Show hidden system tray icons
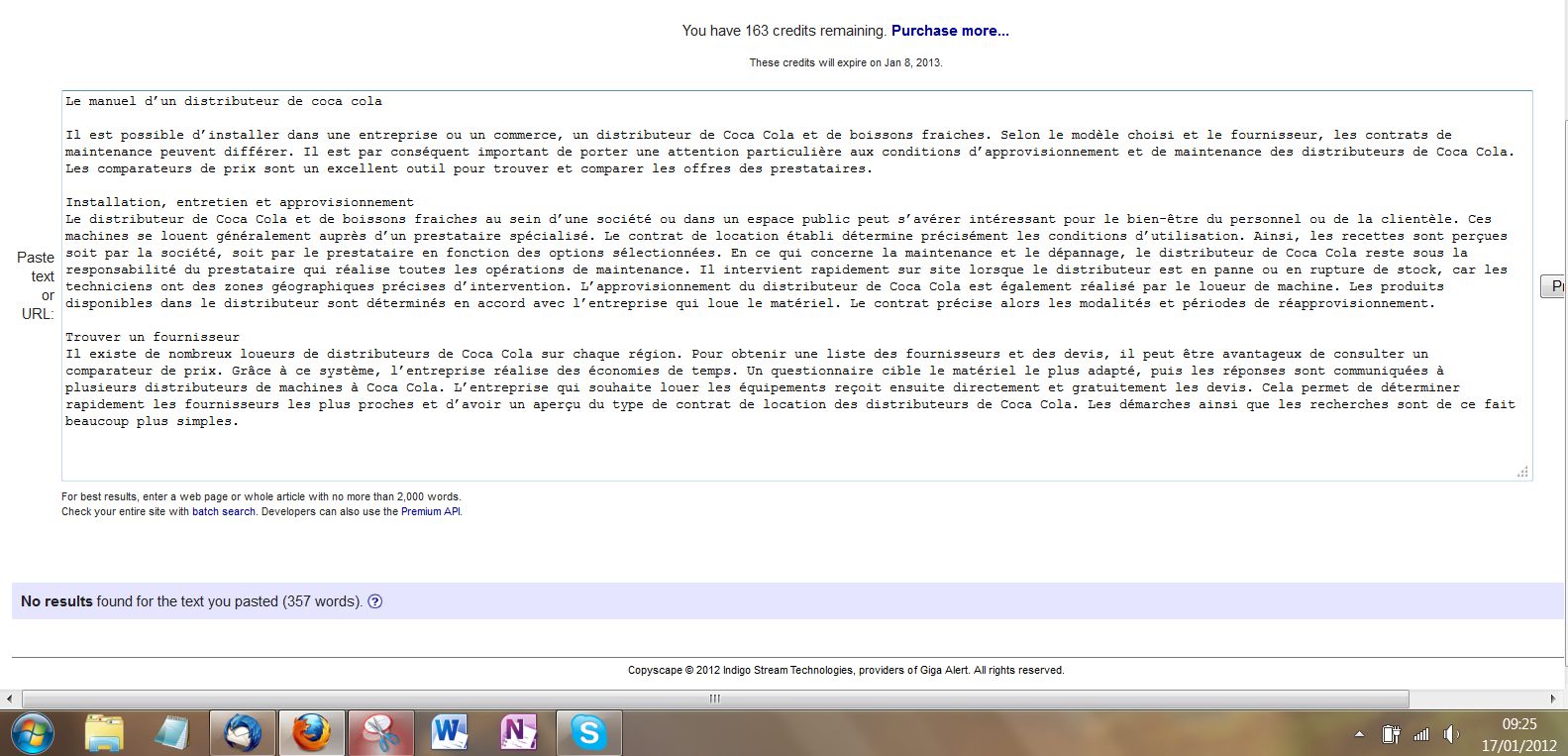This screenshot has height=756, width=1568. (x=1359, y=735)
